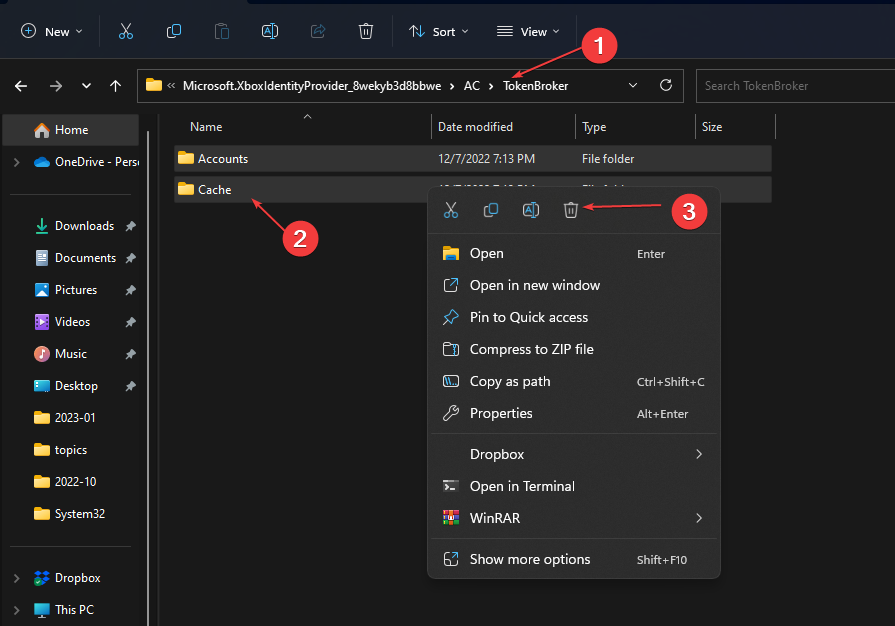Click the Rename icon in the toolbar

point(269,31)
